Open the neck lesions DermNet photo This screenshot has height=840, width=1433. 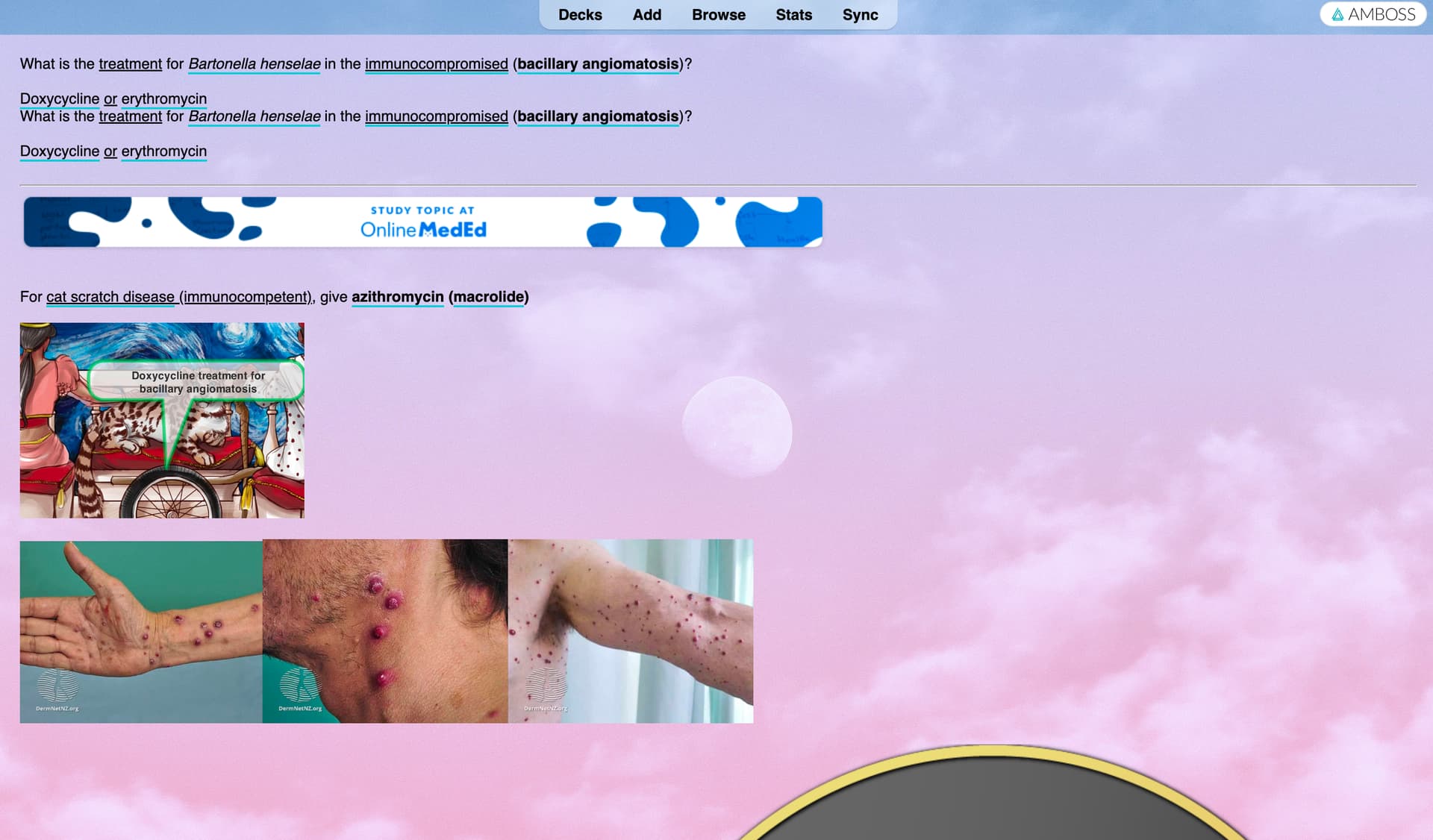(x=385, y=631)
